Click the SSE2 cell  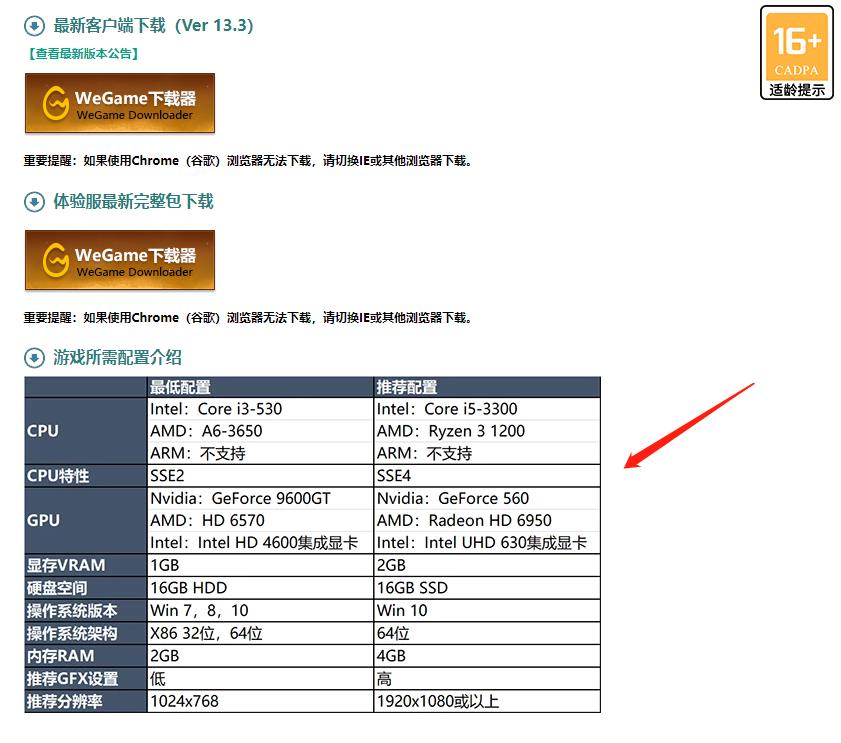coord(260,476)
